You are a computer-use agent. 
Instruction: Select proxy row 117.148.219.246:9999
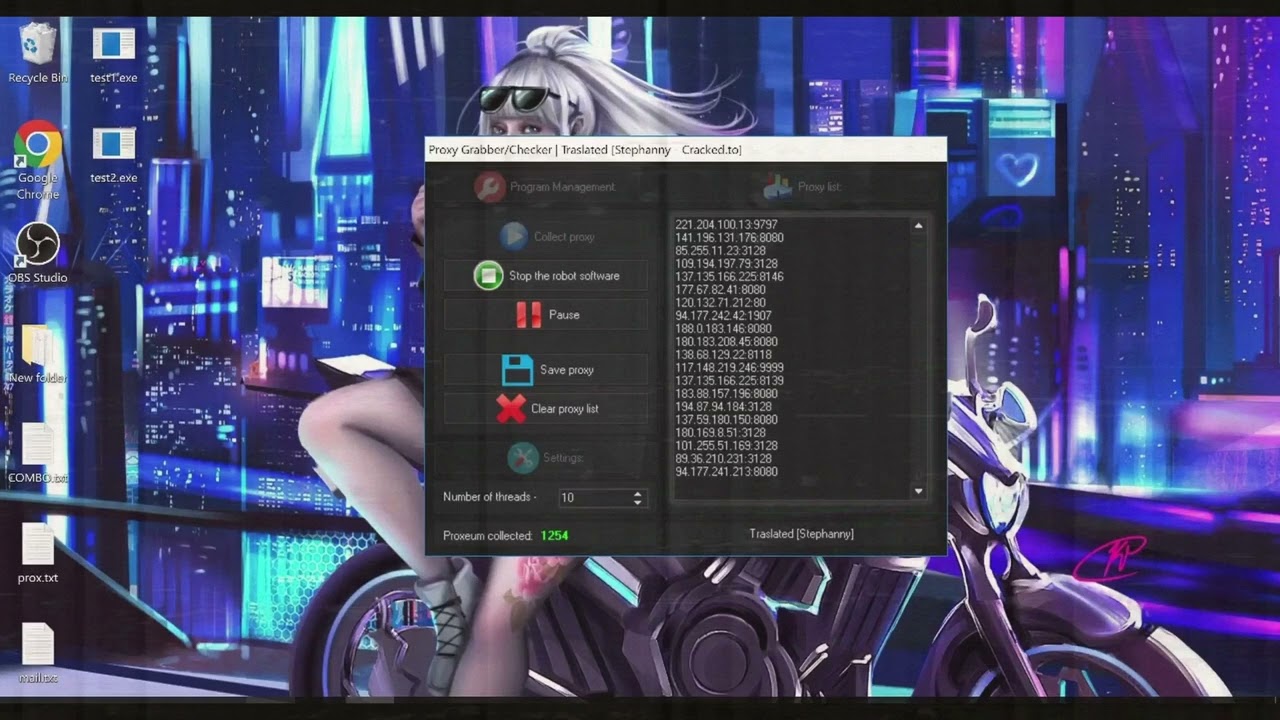click(730, 368)
